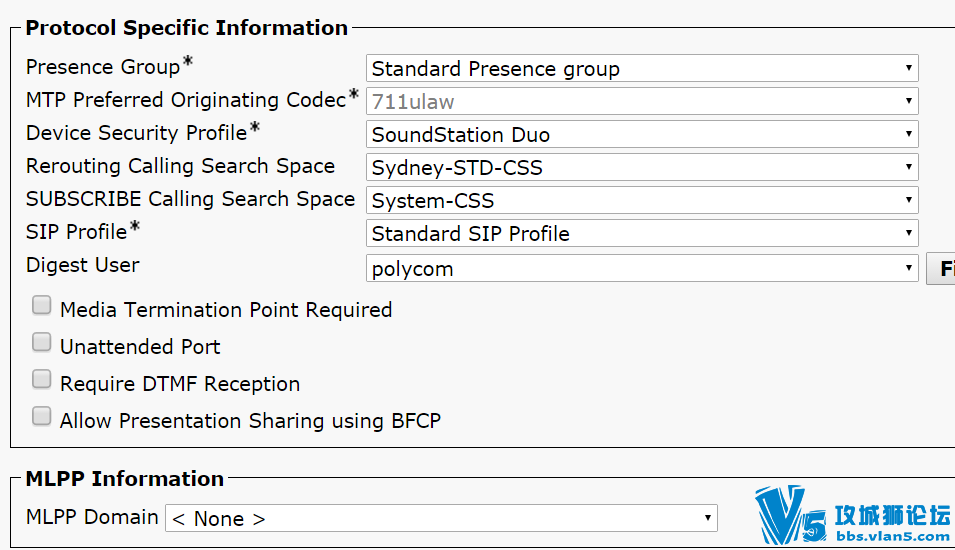This screenshot has width=955, height=550.
Task: Click the SIP Profile label
Action: tap(77, 231)
